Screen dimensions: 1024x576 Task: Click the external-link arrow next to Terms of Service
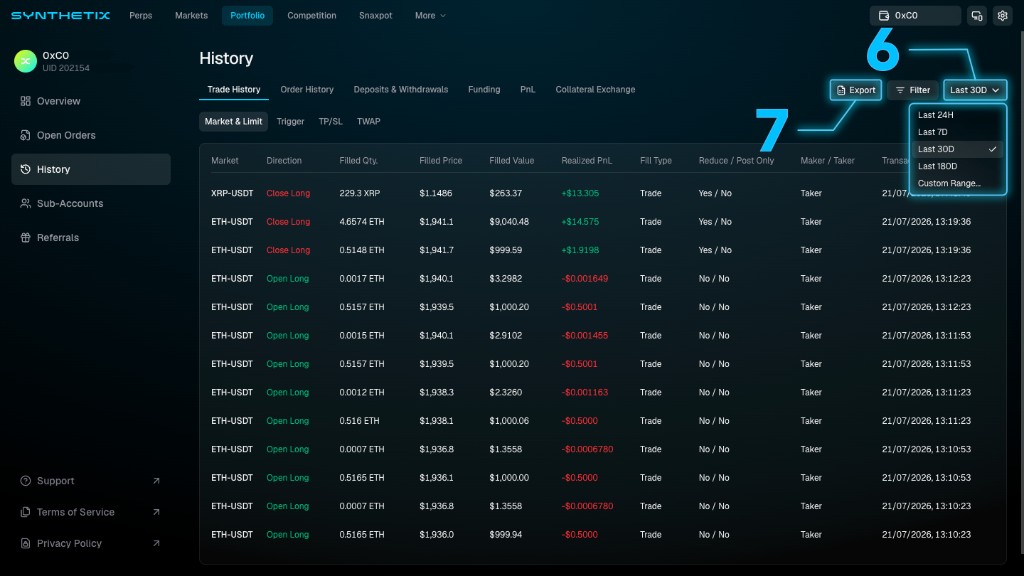tap(156, 512)
